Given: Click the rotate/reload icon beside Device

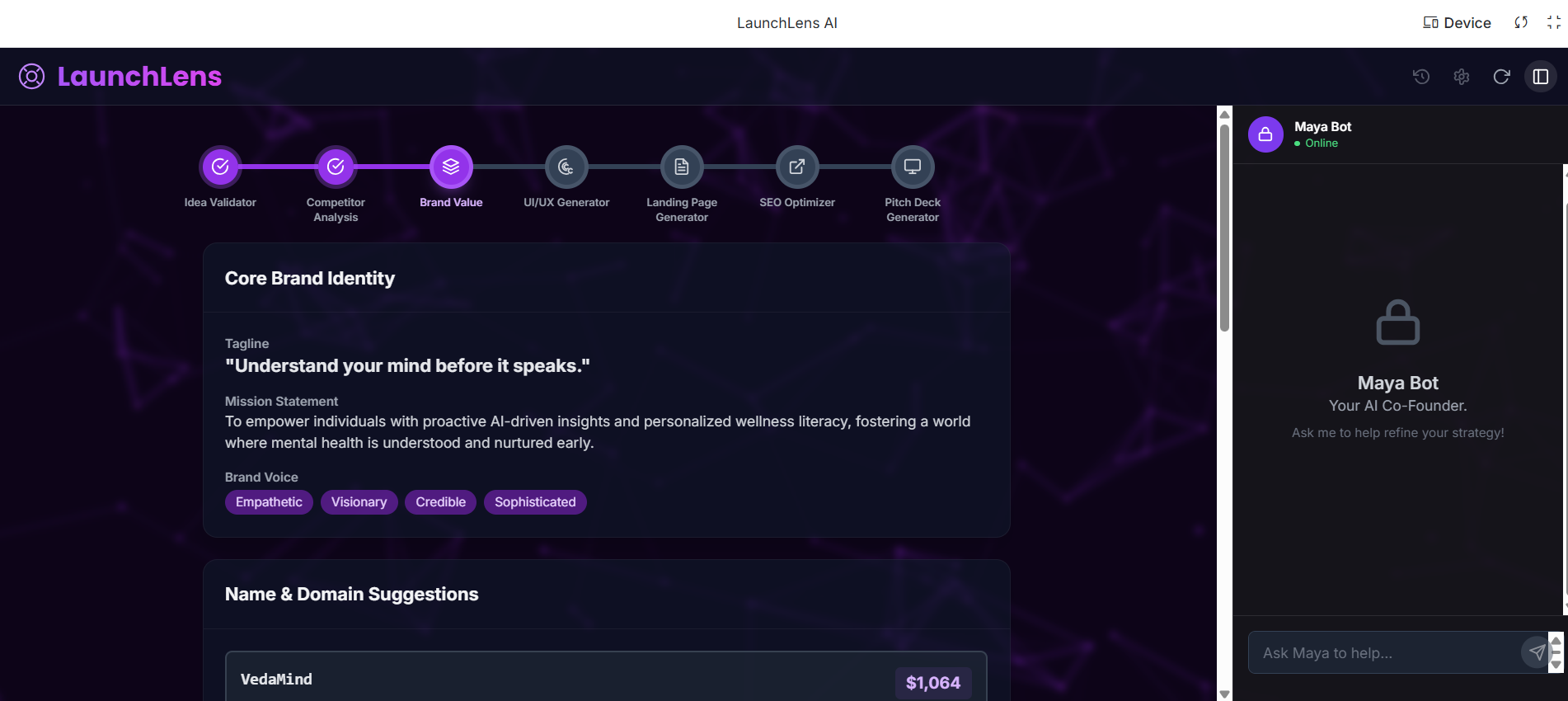Looking at the screenshot, I should click(1521, 23).
